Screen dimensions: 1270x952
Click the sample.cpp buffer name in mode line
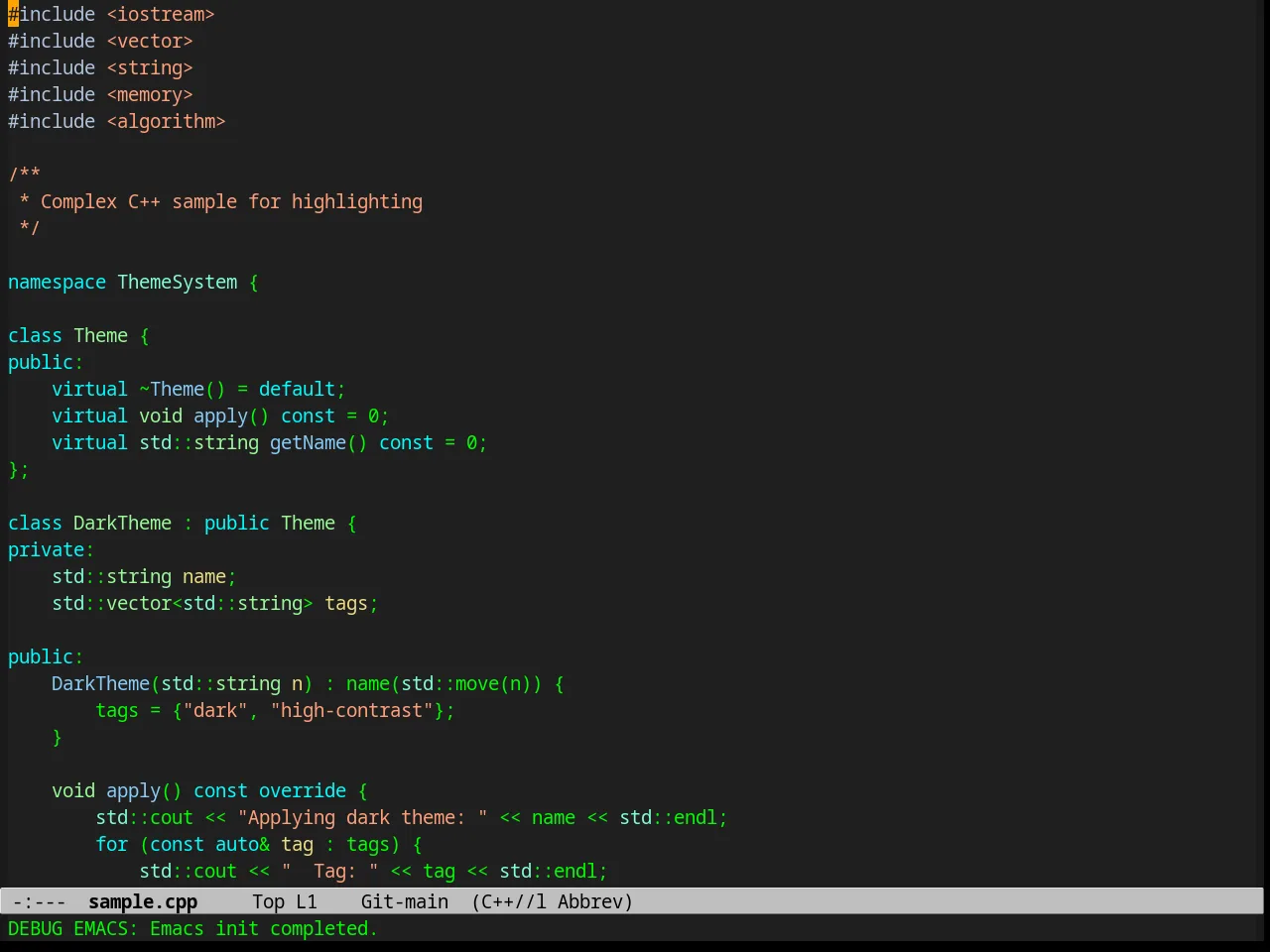(x=143, y=901)
